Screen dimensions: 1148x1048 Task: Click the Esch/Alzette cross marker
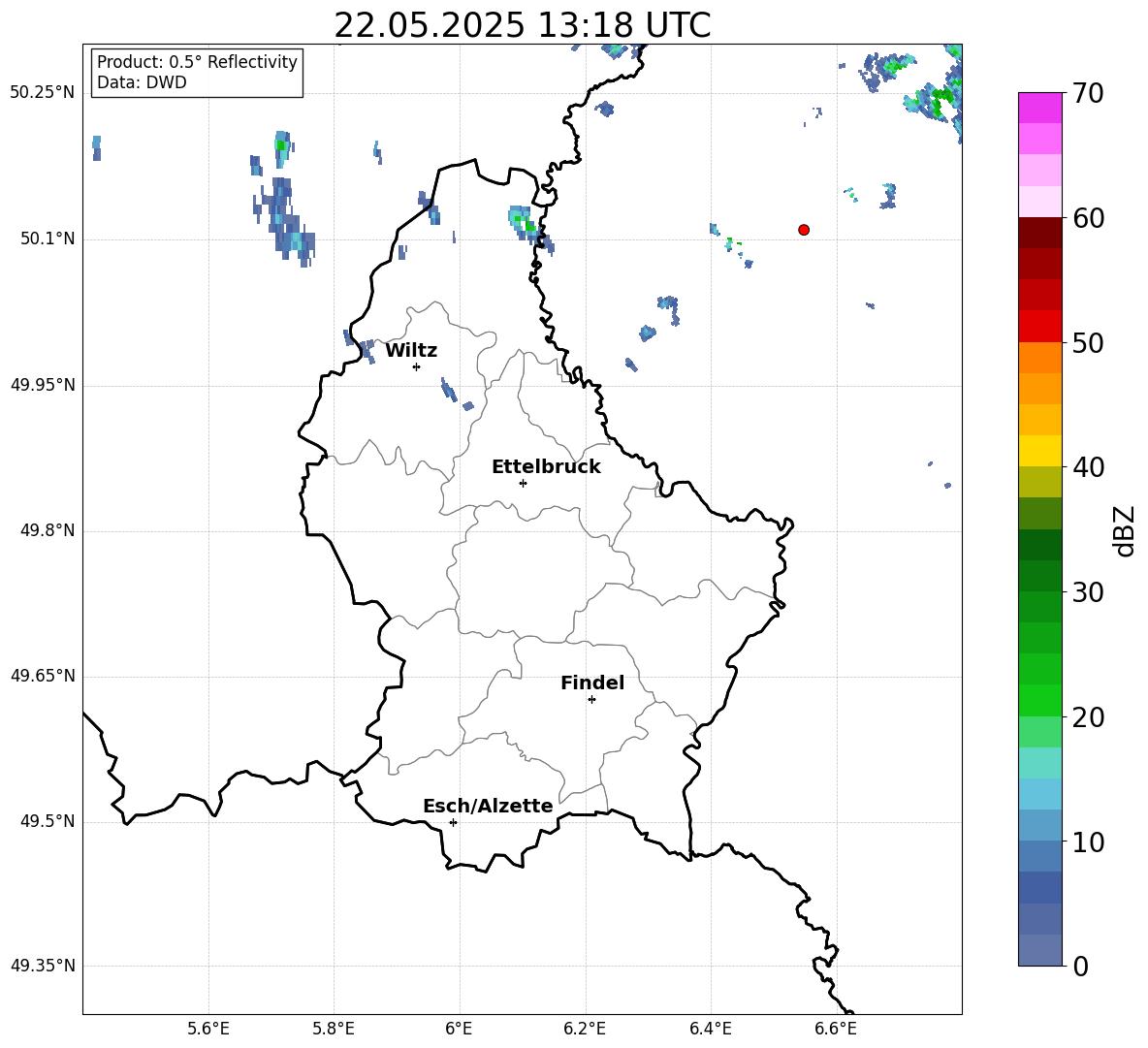[453, 822]
